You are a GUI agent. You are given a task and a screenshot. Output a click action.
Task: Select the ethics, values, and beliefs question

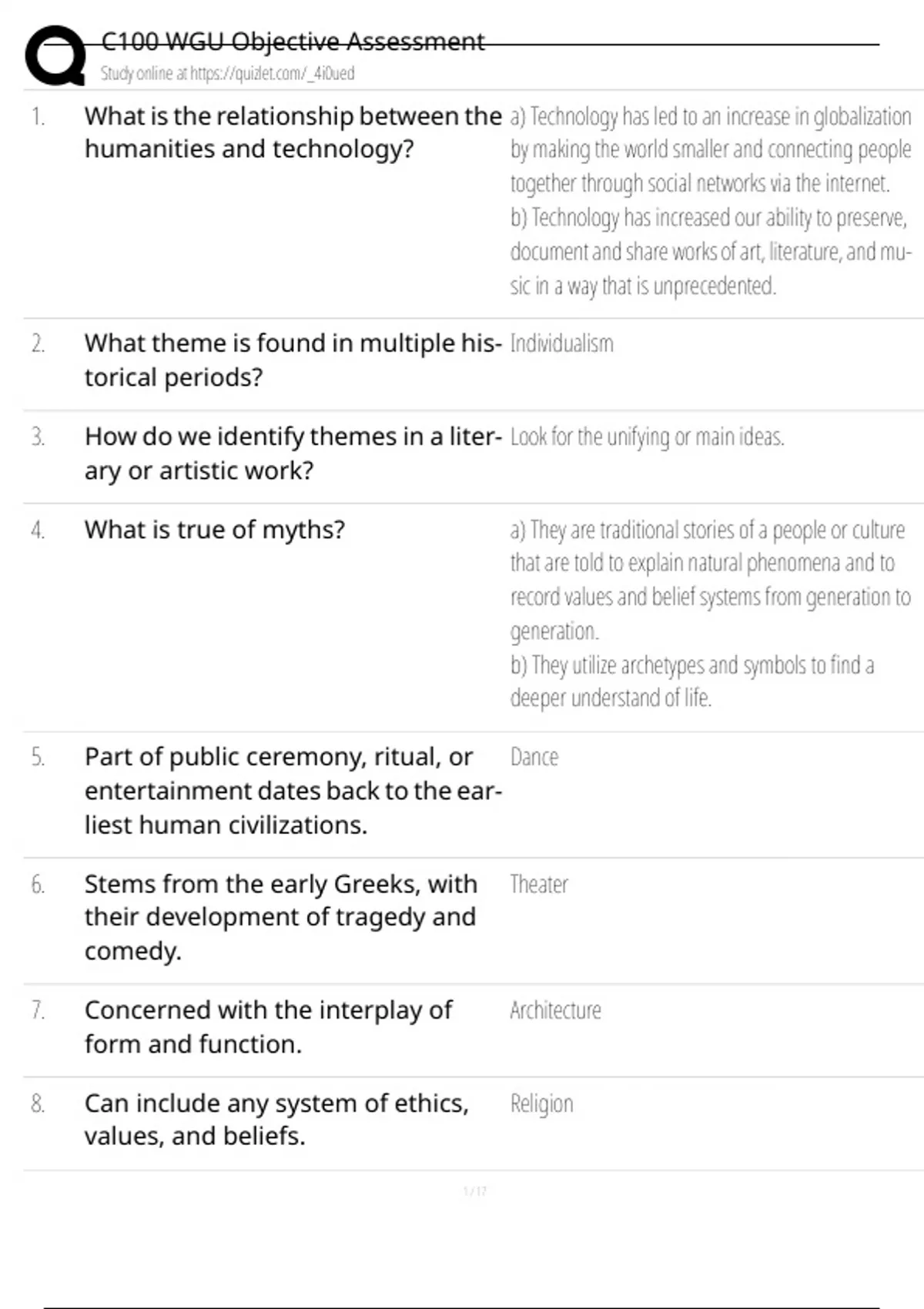click(276, 1120)
